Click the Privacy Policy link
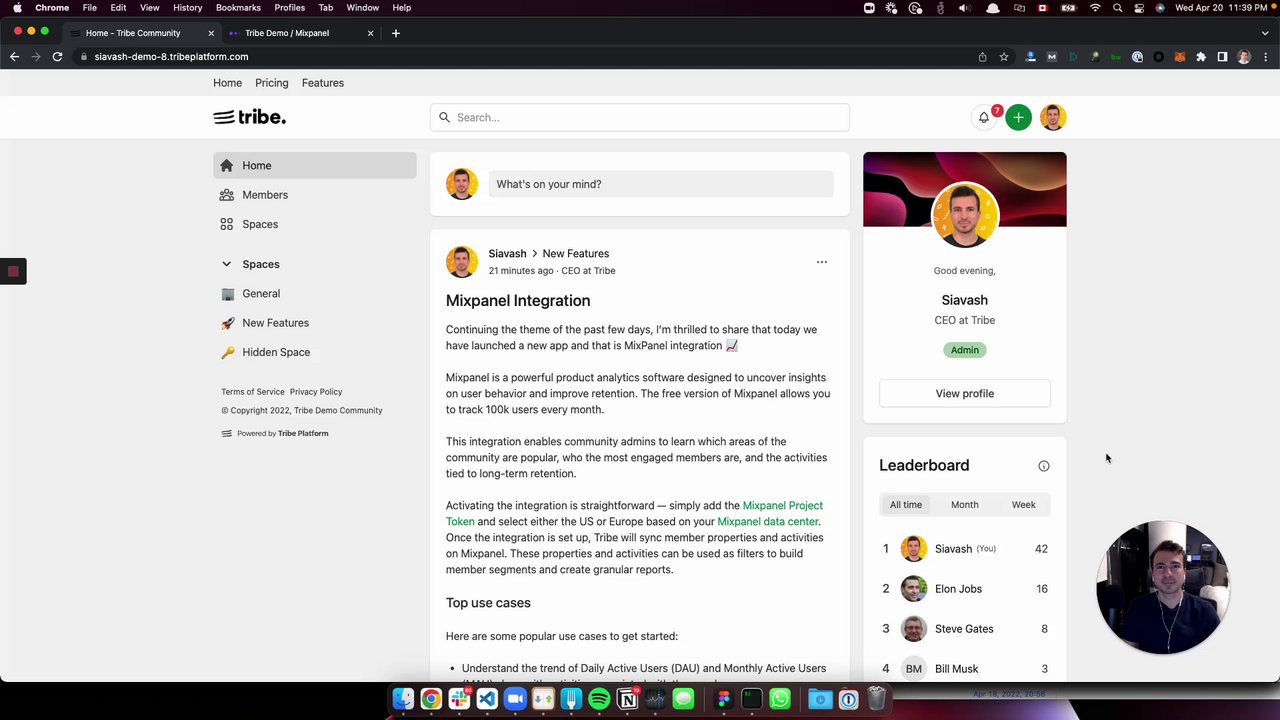1280x720 pixels. [x=316, y=392]
